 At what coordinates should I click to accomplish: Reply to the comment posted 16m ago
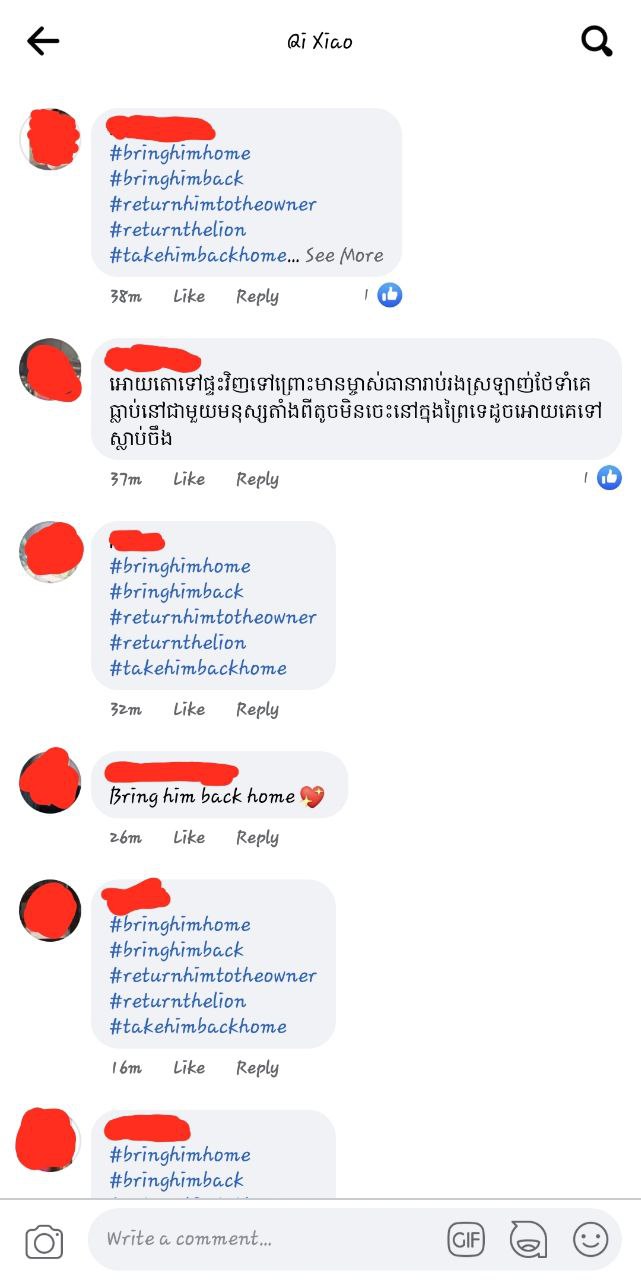click(257, 1068)
